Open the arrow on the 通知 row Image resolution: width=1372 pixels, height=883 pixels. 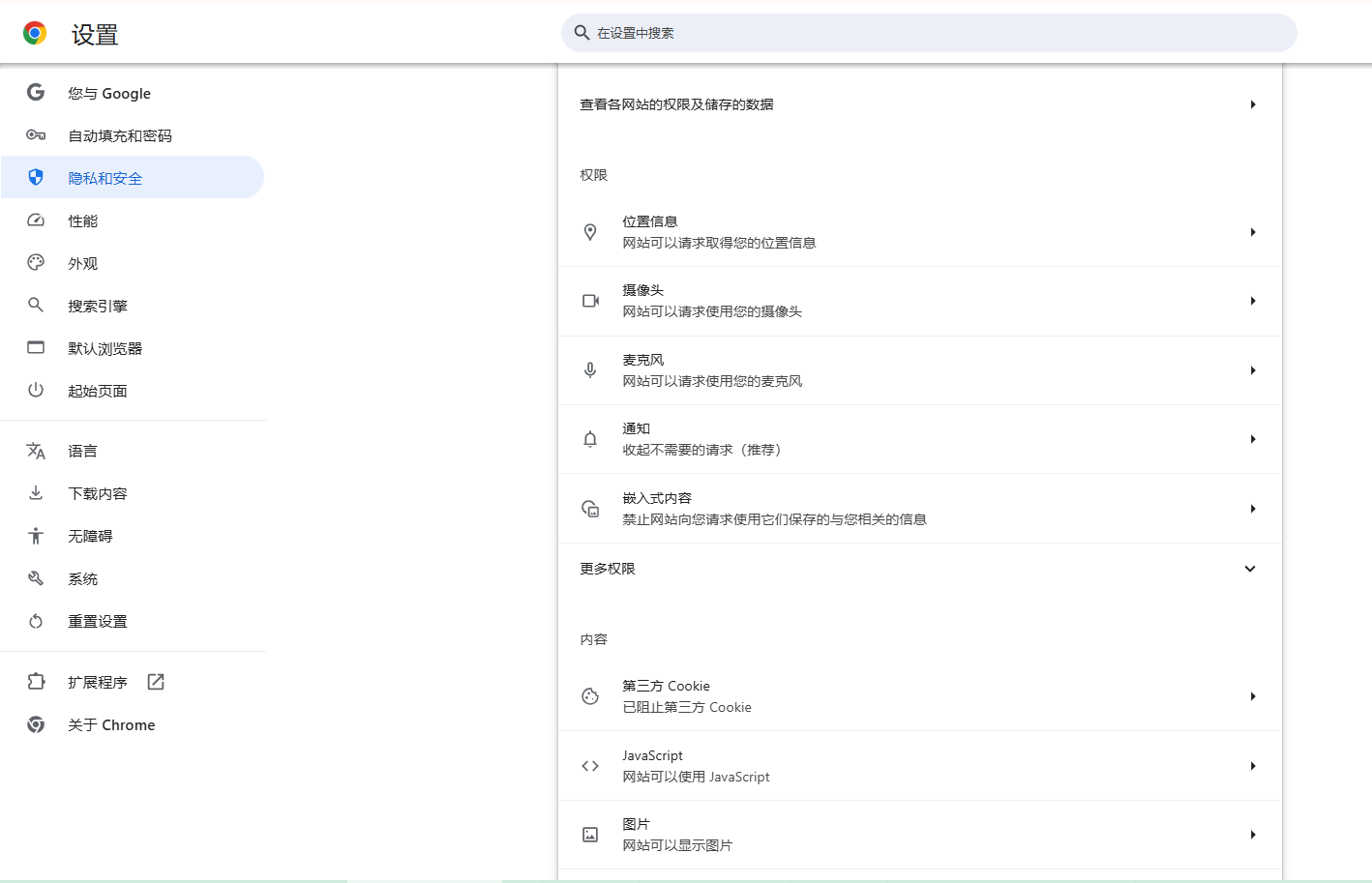tap(1253, 439)
